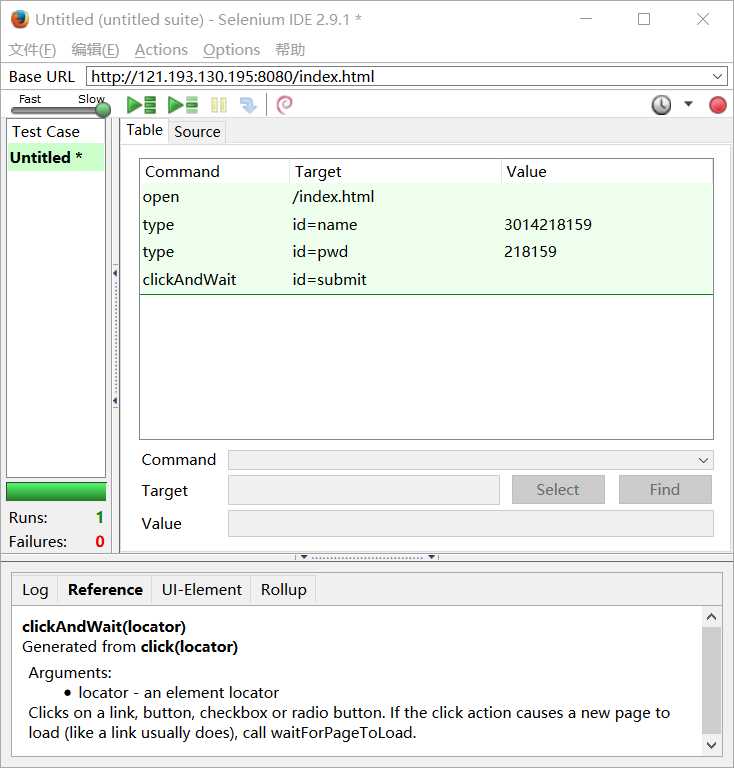
Task: Click the Firefox icon in the title bar
Action: (x=20, y=20)
